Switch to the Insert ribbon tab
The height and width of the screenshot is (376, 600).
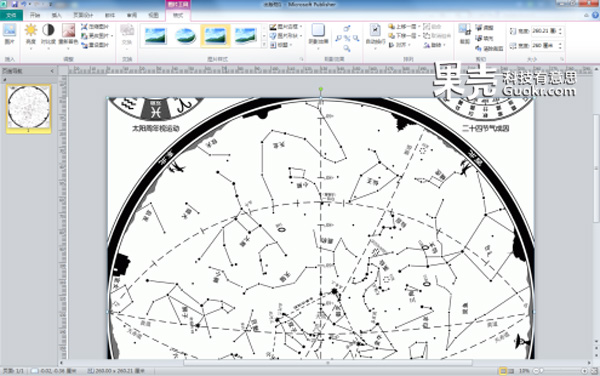click(x=57, y=15)
